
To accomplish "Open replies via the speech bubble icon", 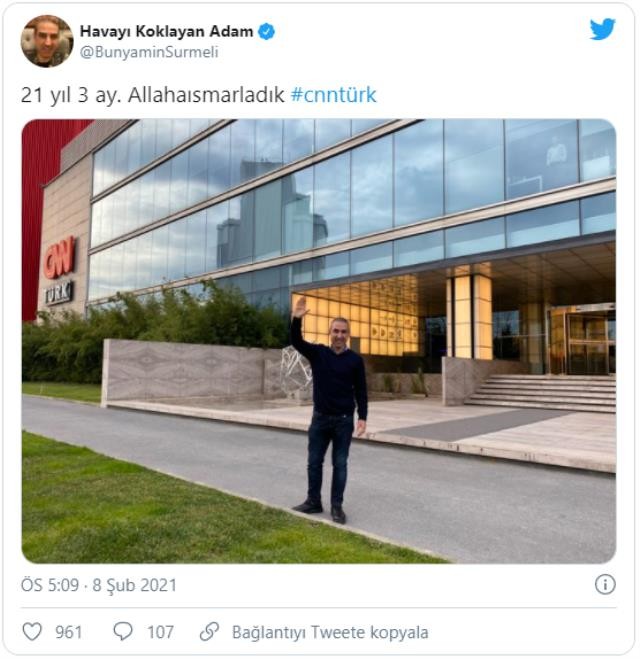I will coord(123,632).
